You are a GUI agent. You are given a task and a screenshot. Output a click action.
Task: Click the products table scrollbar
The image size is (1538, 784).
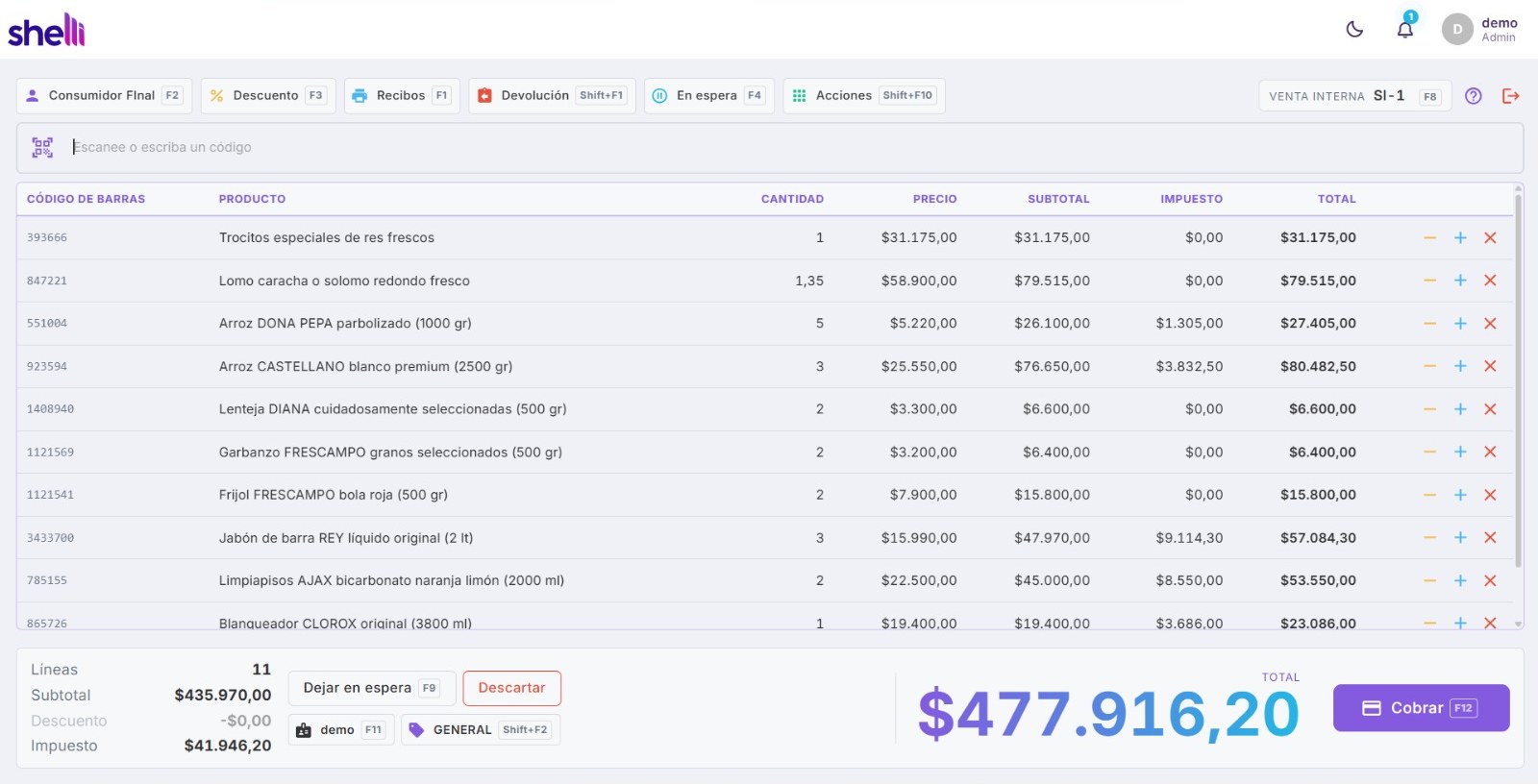click(1518, 380)
